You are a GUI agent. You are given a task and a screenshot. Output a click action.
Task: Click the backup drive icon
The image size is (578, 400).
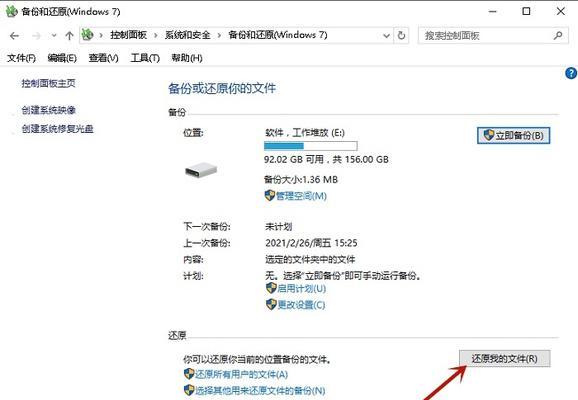click(x=201, y=170)
